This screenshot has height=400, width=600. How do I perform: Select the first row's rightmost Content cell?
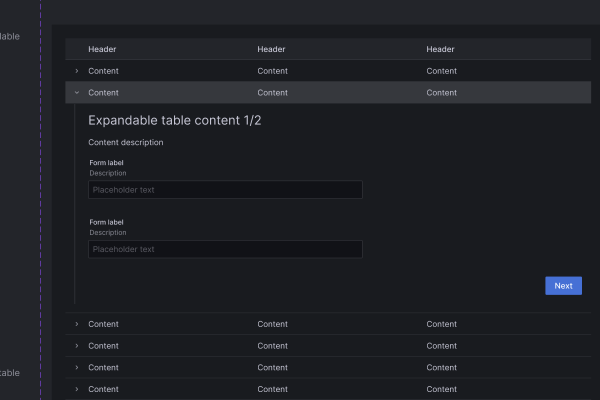click(441, 71)
